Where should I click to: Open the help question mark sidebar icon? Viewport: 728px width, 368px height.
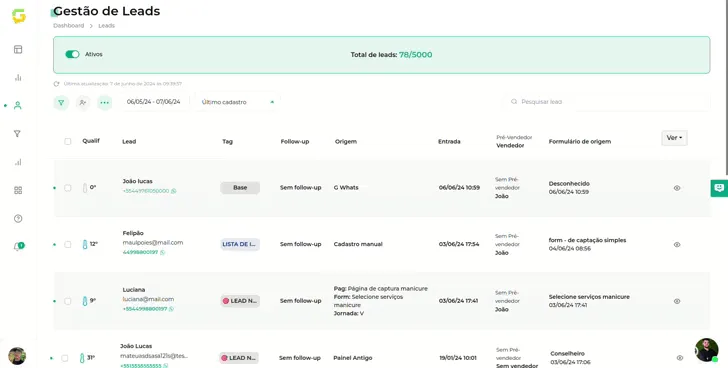(x=18, y=219)
